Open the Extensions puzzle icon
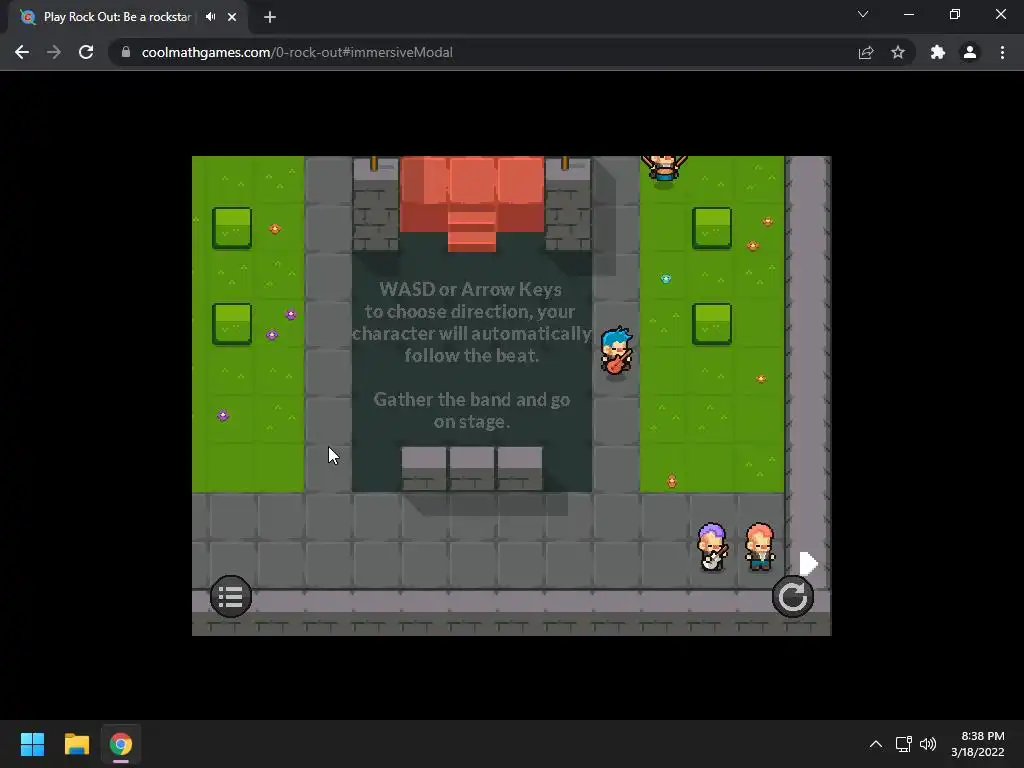Screen dimensions: 1024x768 (938, 52)
